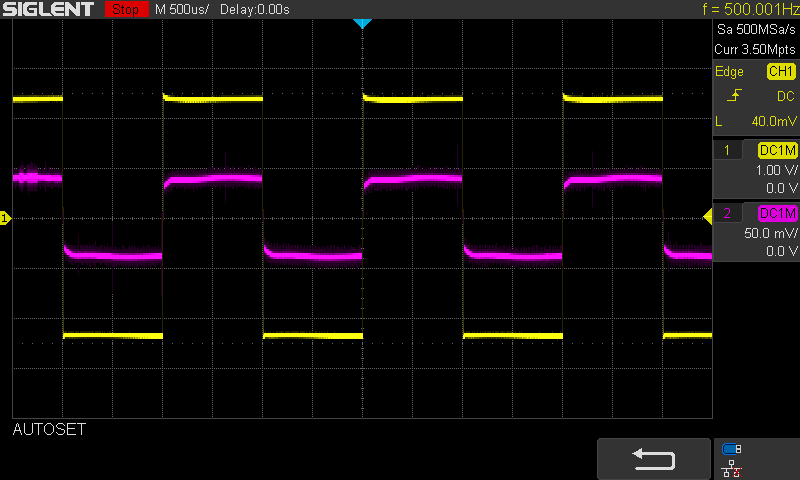Viewport: 800px width, 480px height.
Task: Click the Sa 500MSa/s sample rate text
Action: tap(756, 29)
